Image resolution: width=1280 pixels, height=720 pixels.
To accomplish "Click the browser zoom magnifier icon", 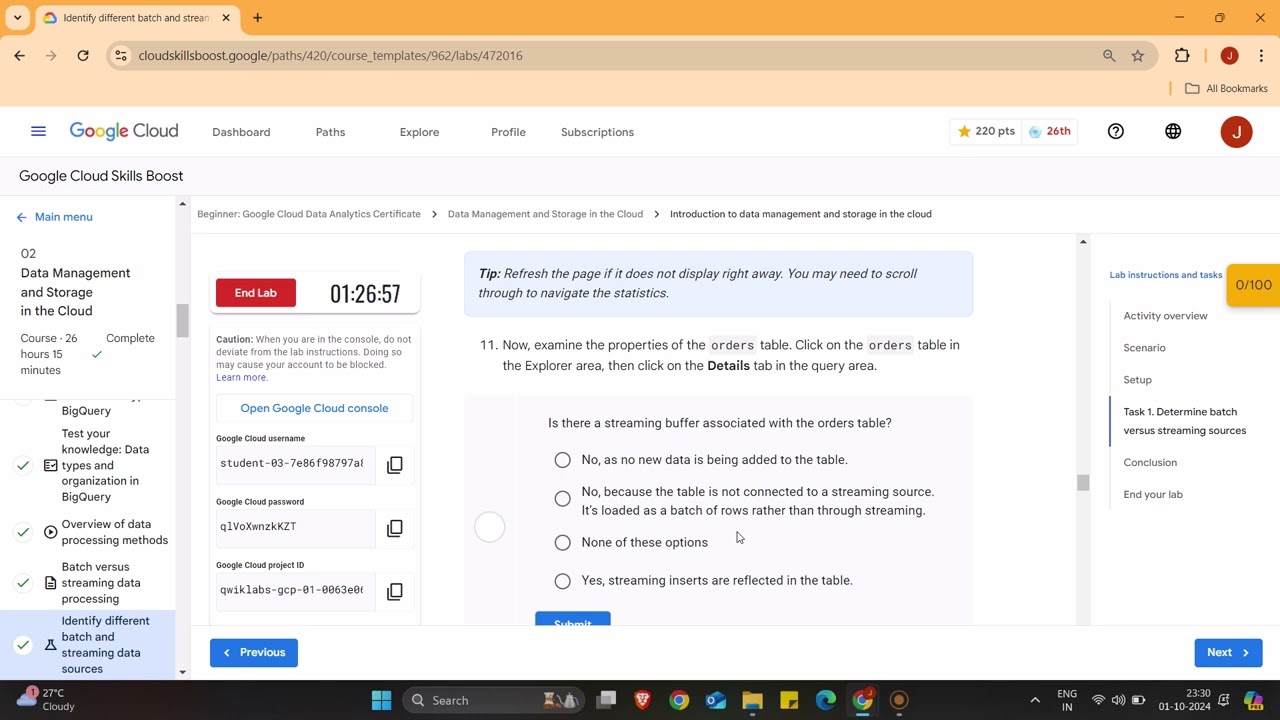I will point(1109,56).
